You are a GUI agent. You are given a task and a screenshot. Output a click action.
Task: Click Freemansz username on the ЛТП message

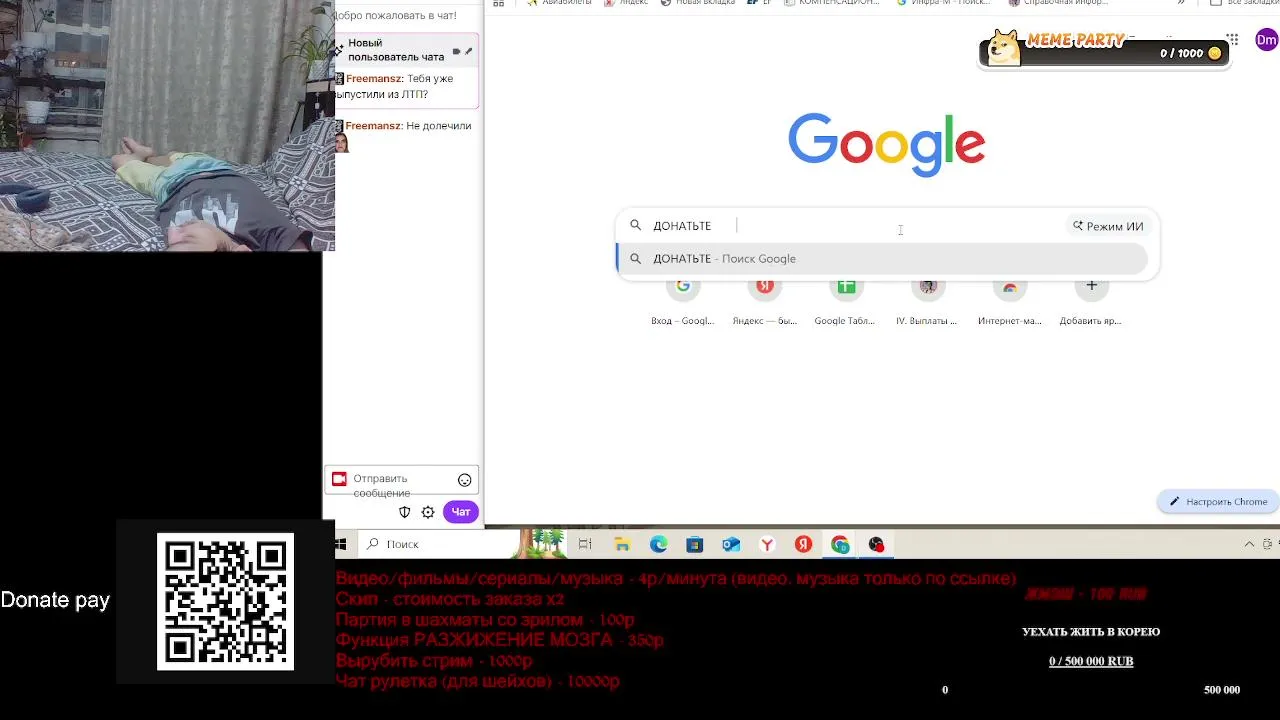coord(374,79)
